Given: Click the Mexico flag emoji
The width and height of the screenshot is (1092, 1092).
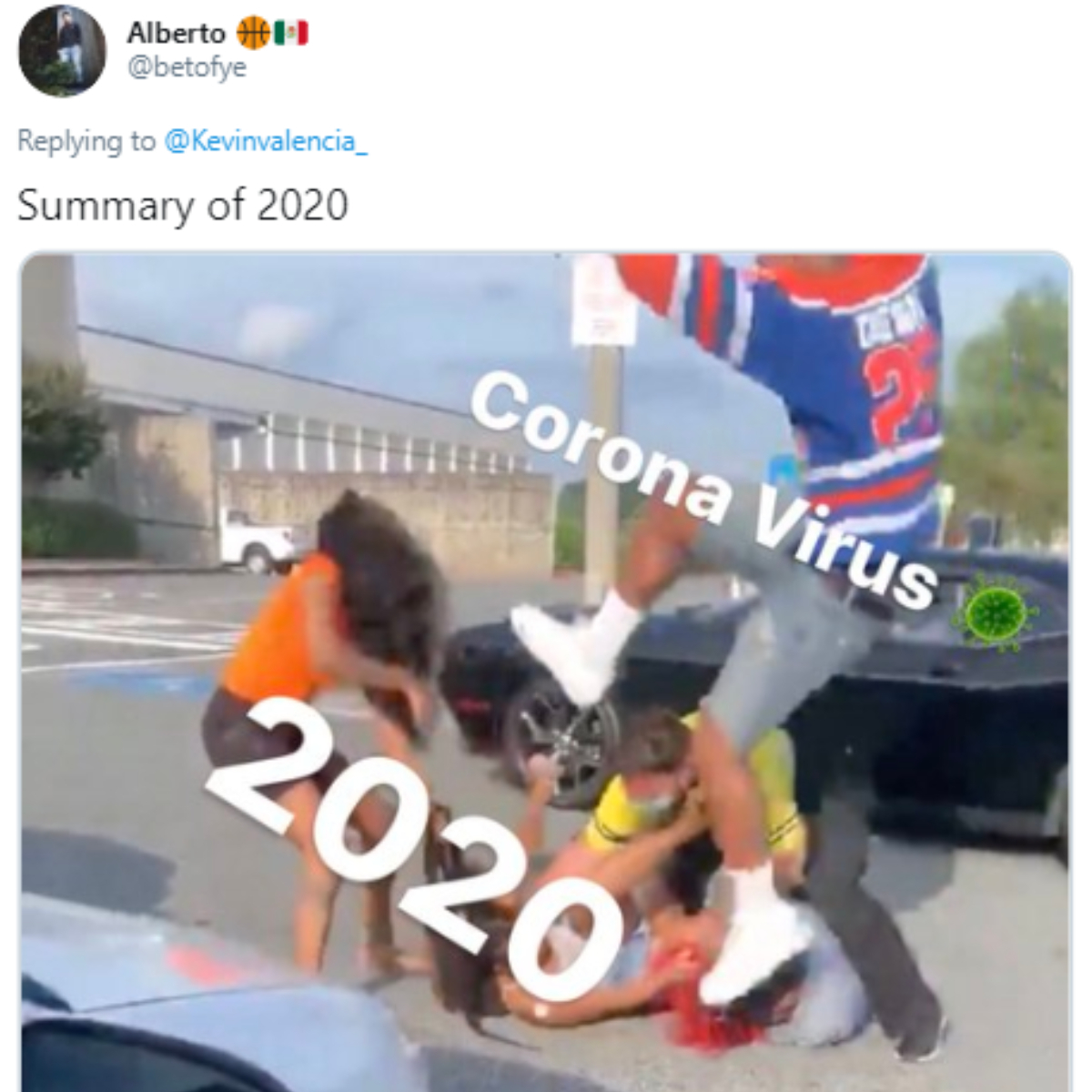Looking at the screenshot, I should tap(291, 34).
